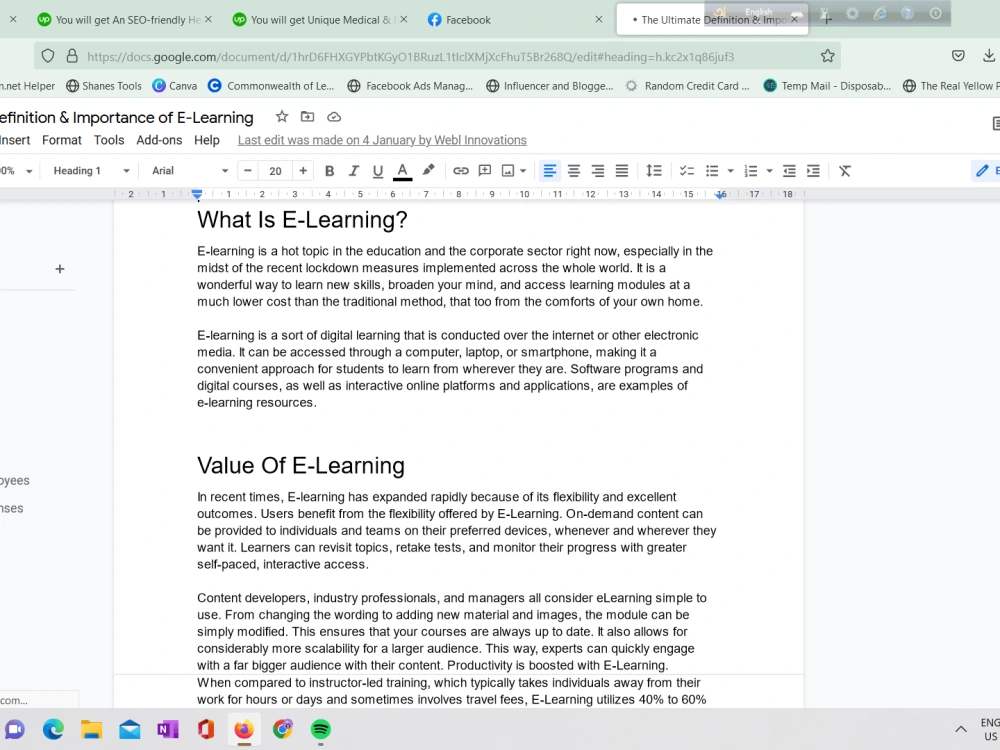The height and width of the screenshot is (750, 1000).
Task: Add a comment using toolbar icon
Action: pos(485,171)
